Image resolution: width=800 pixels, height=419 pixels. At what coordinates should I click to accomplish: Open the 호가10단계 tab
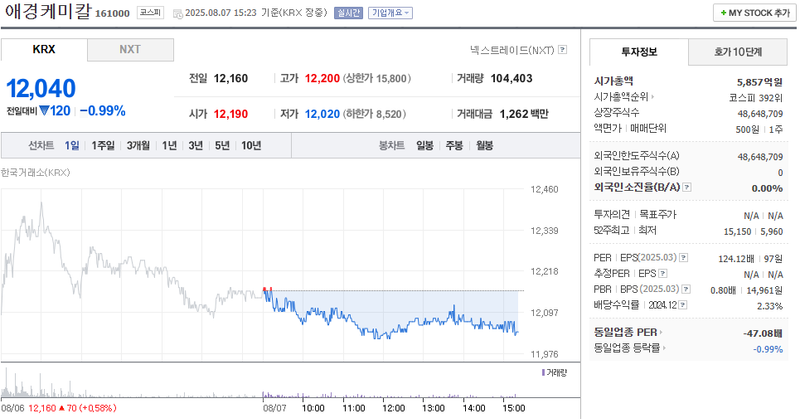tap(738, 52)
